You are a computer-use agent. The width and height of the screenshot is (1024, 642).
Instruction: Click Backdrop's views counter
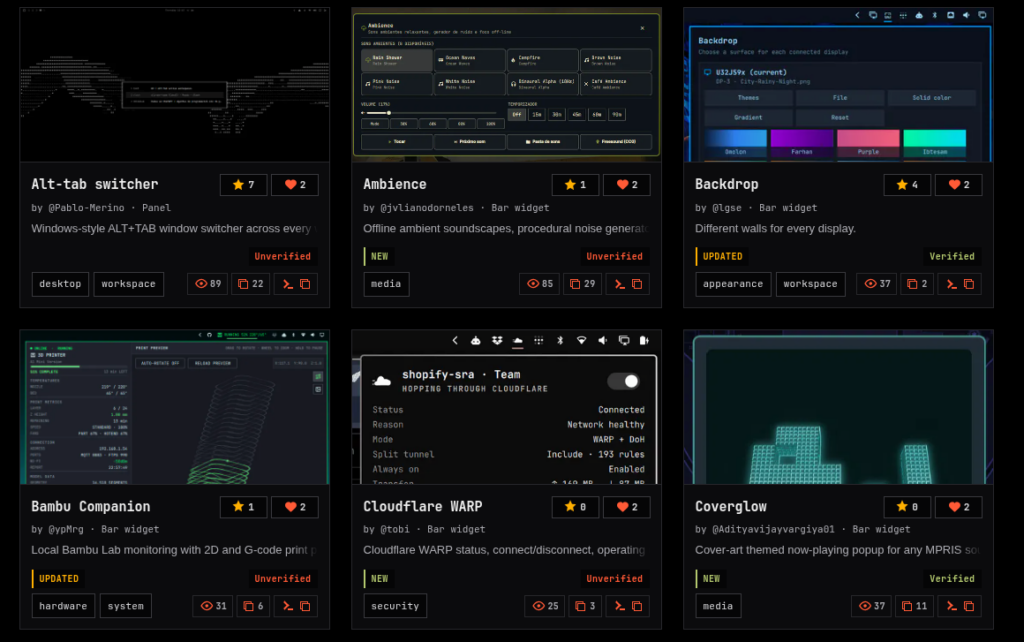(x=876, y=284)
